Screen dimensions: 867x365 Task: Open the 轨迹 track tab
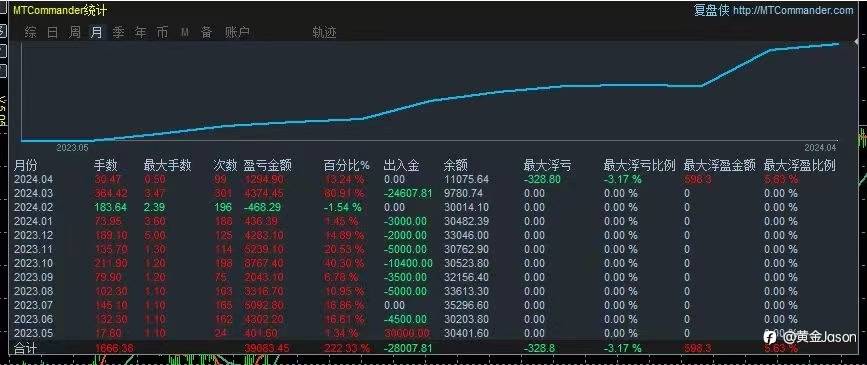point(324,33)
